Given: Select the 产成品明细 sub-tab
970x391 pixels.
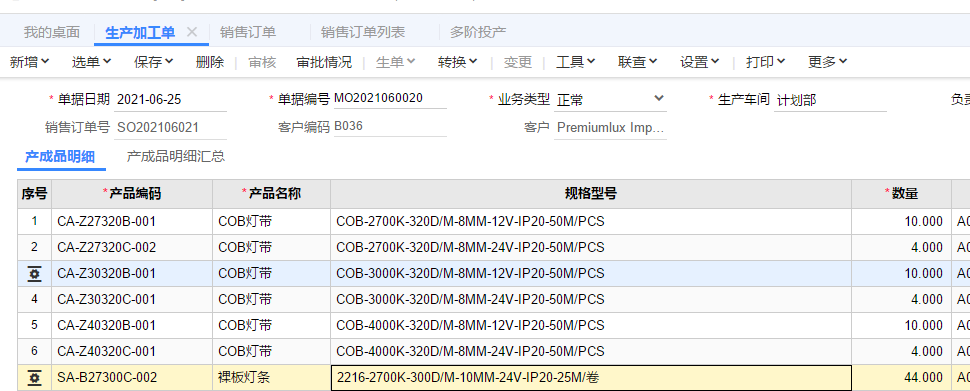Looking at the screenshot, I should (60, 157).
